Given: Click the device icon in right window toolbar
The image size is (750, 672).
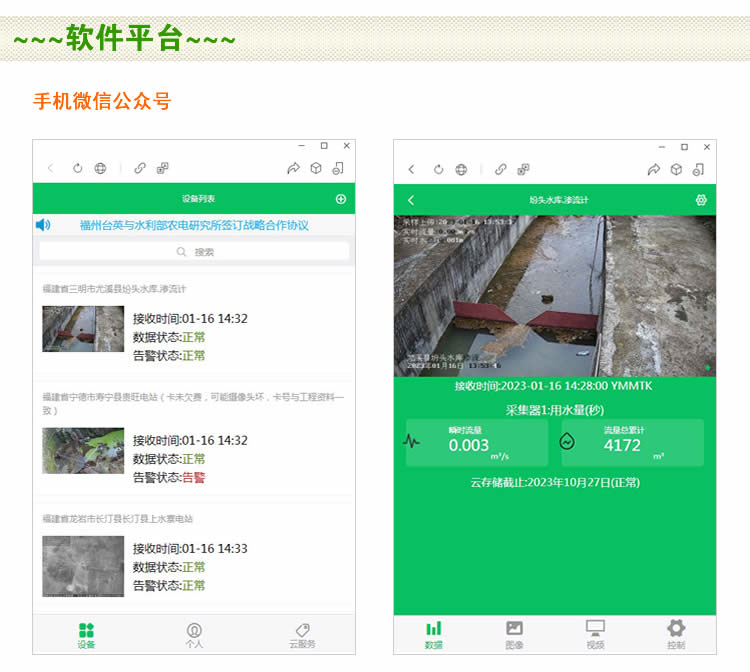Looking at the screenshot, I should pos(699,169).
